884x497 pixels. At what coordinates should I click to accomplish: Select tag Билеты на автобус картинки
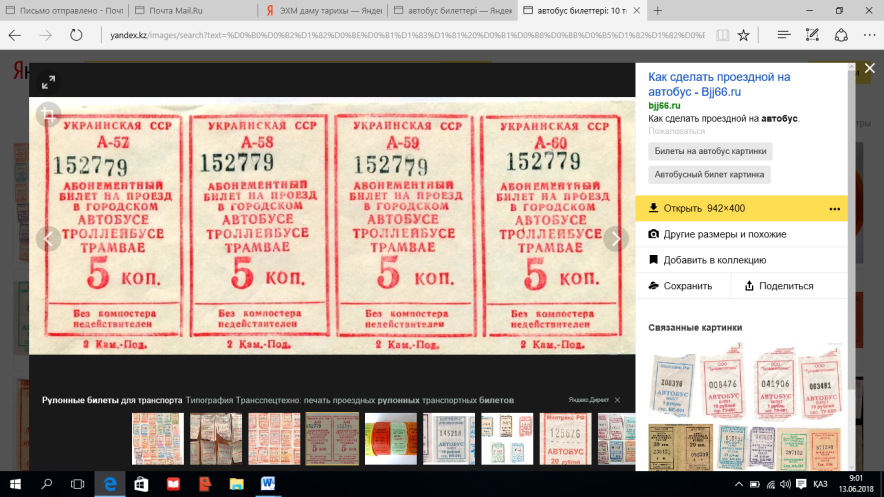pyautogui.click(x=710, y=151)
